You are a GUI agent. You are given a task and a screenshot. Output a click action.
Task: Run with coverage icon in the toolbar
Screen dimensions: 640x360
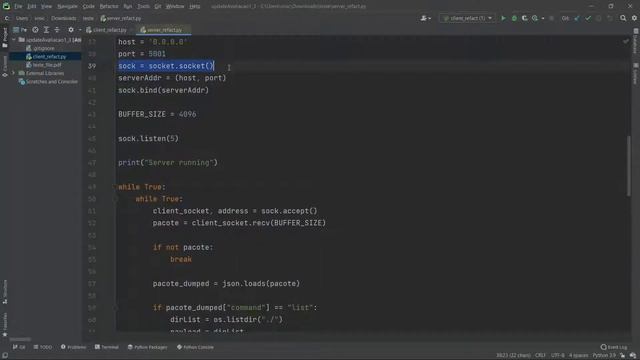tap(524, 18)
